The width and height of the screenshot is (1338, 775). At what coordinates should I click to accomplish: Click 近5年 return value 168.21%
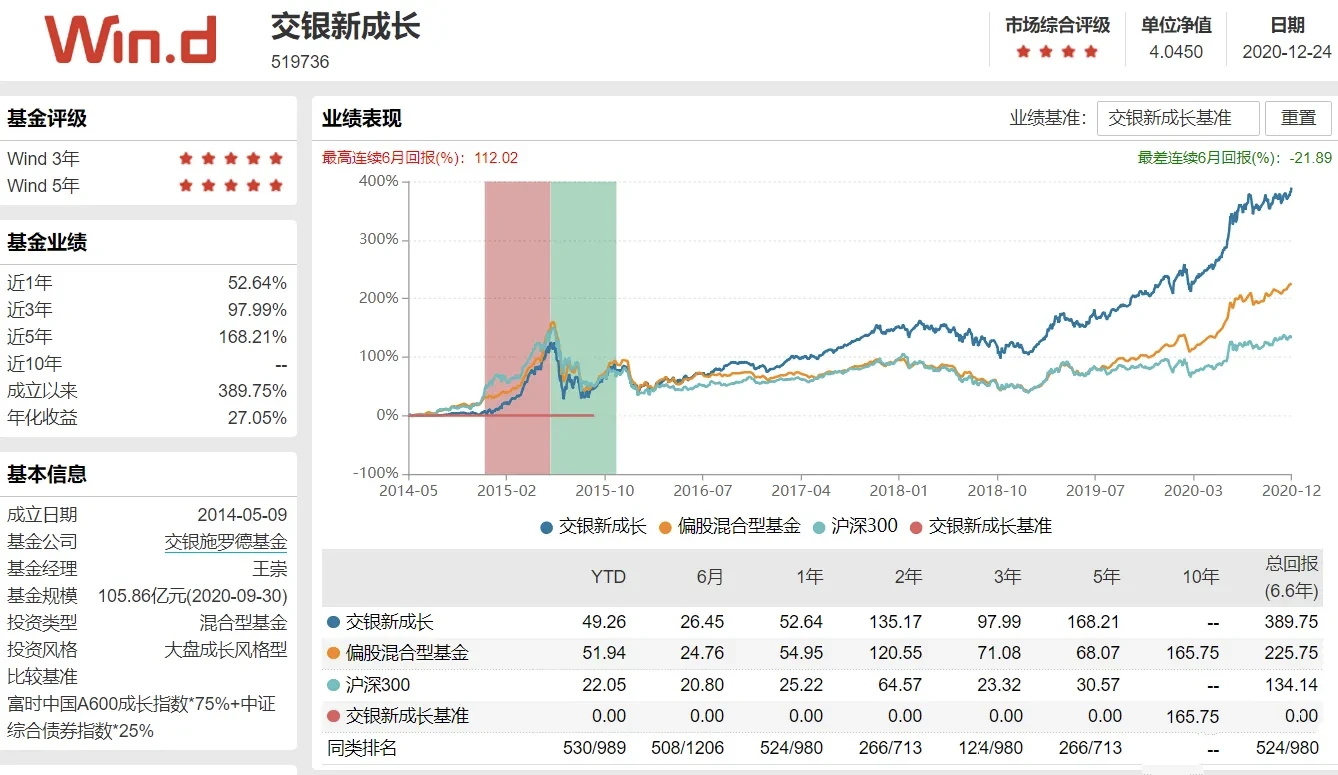pos(253,337)
